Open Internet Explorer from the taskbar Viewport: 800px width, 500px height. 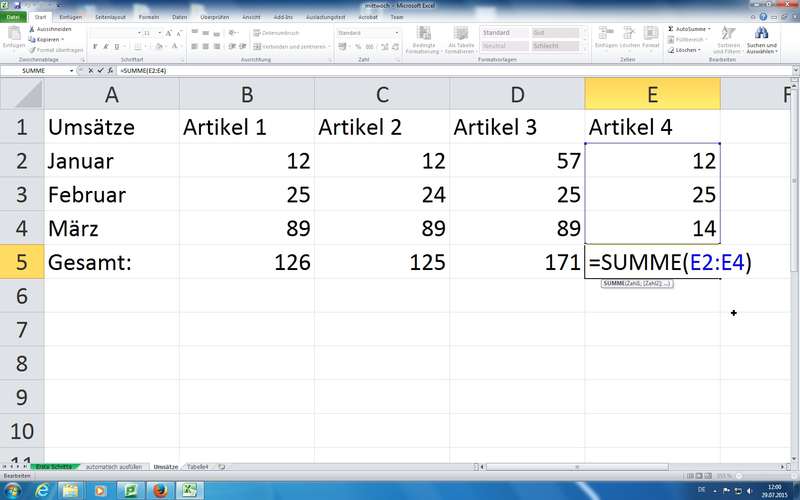[41, 490]
